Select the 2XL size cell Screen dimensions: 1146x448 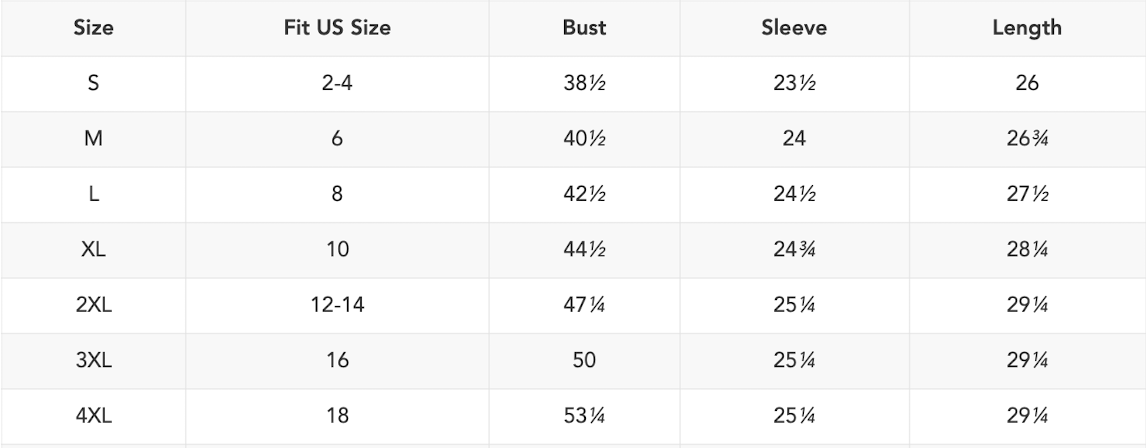point(93,306)
